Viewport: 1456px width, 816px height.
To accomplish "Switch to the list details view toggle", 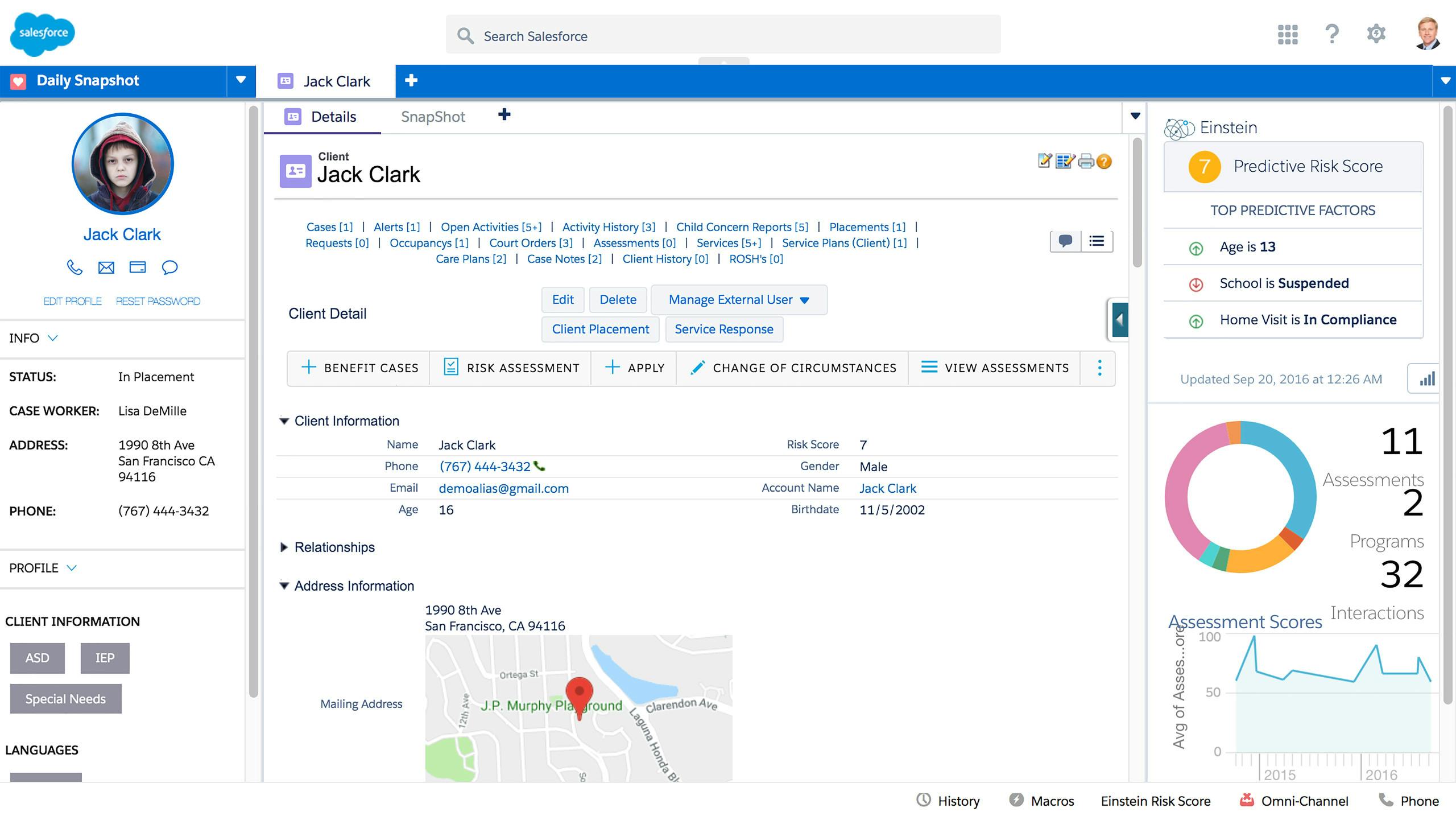I will click(x=1097, y=241).
